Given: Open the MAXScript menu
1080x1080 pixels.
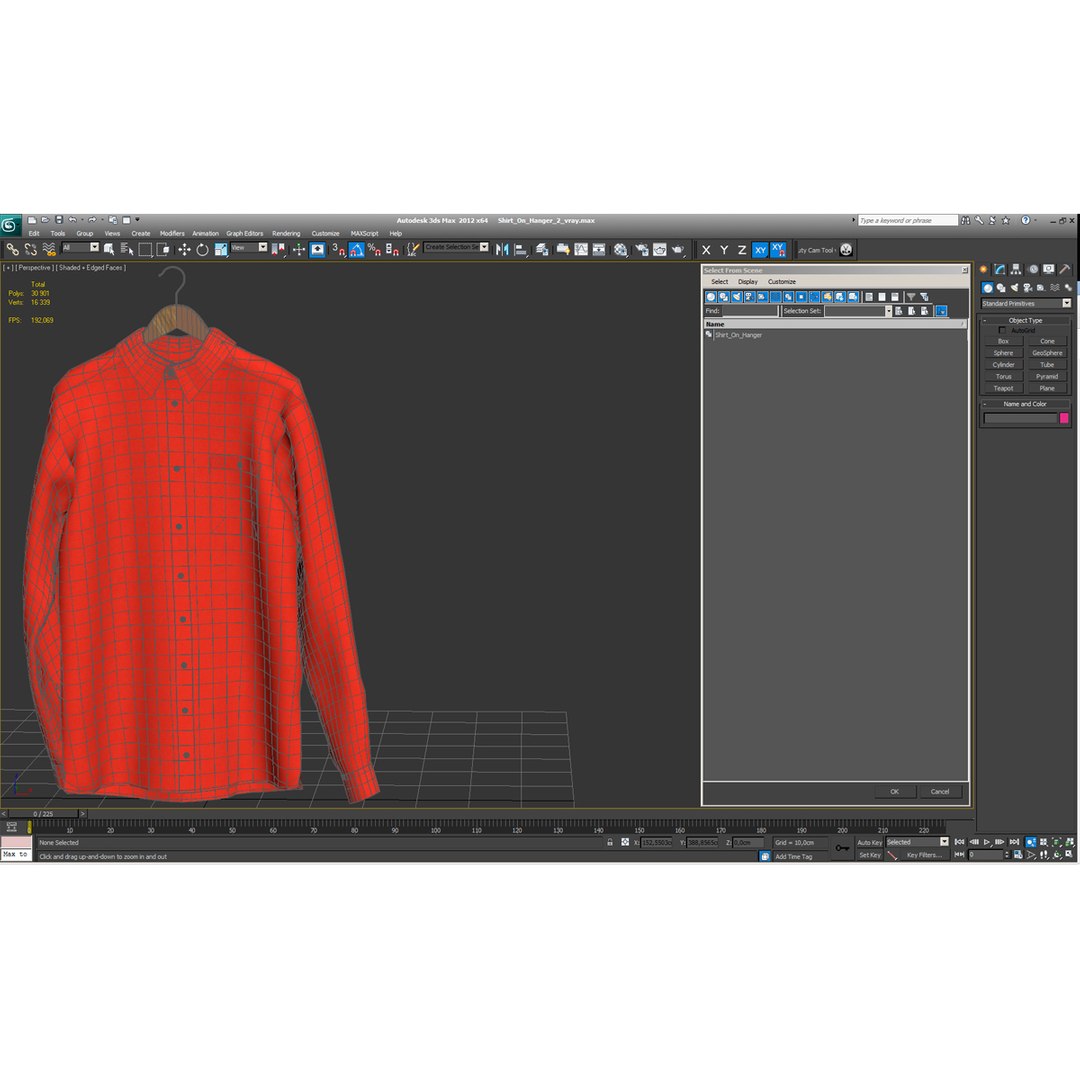Looking at the screenshot, I should 364,233.
